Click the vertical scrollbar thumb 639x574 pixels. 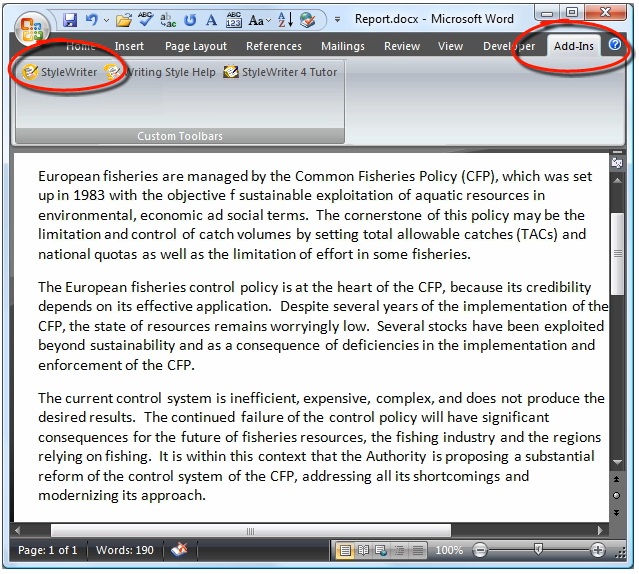tap(618, 253)
